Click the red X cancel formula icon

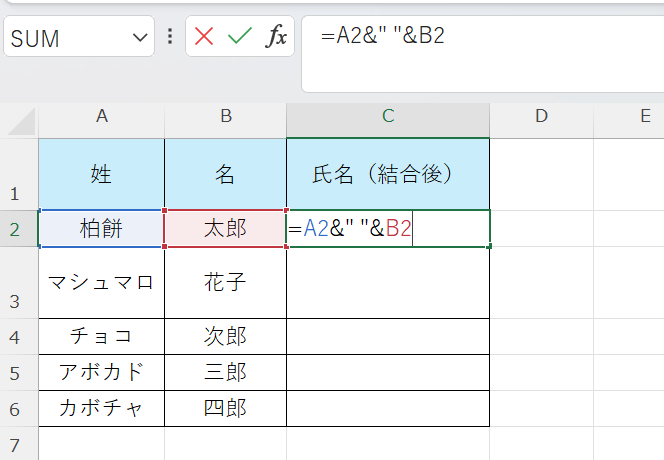click(x=204, y=37)
